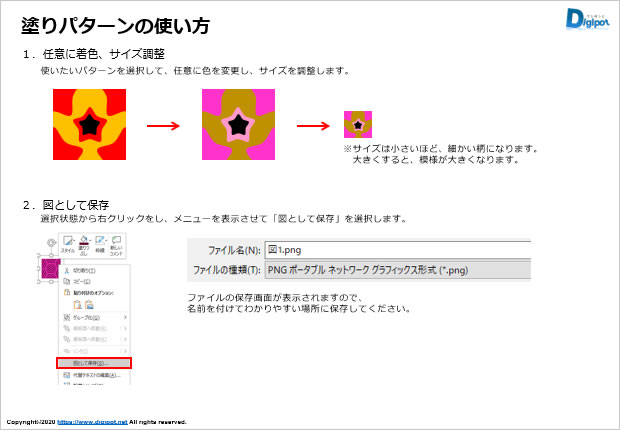Image resolution: width=620 pixels, height=430 pixels.
Task: Choose 'Save as Picture' highlighted menu entry
Action: tap(94, 362)
